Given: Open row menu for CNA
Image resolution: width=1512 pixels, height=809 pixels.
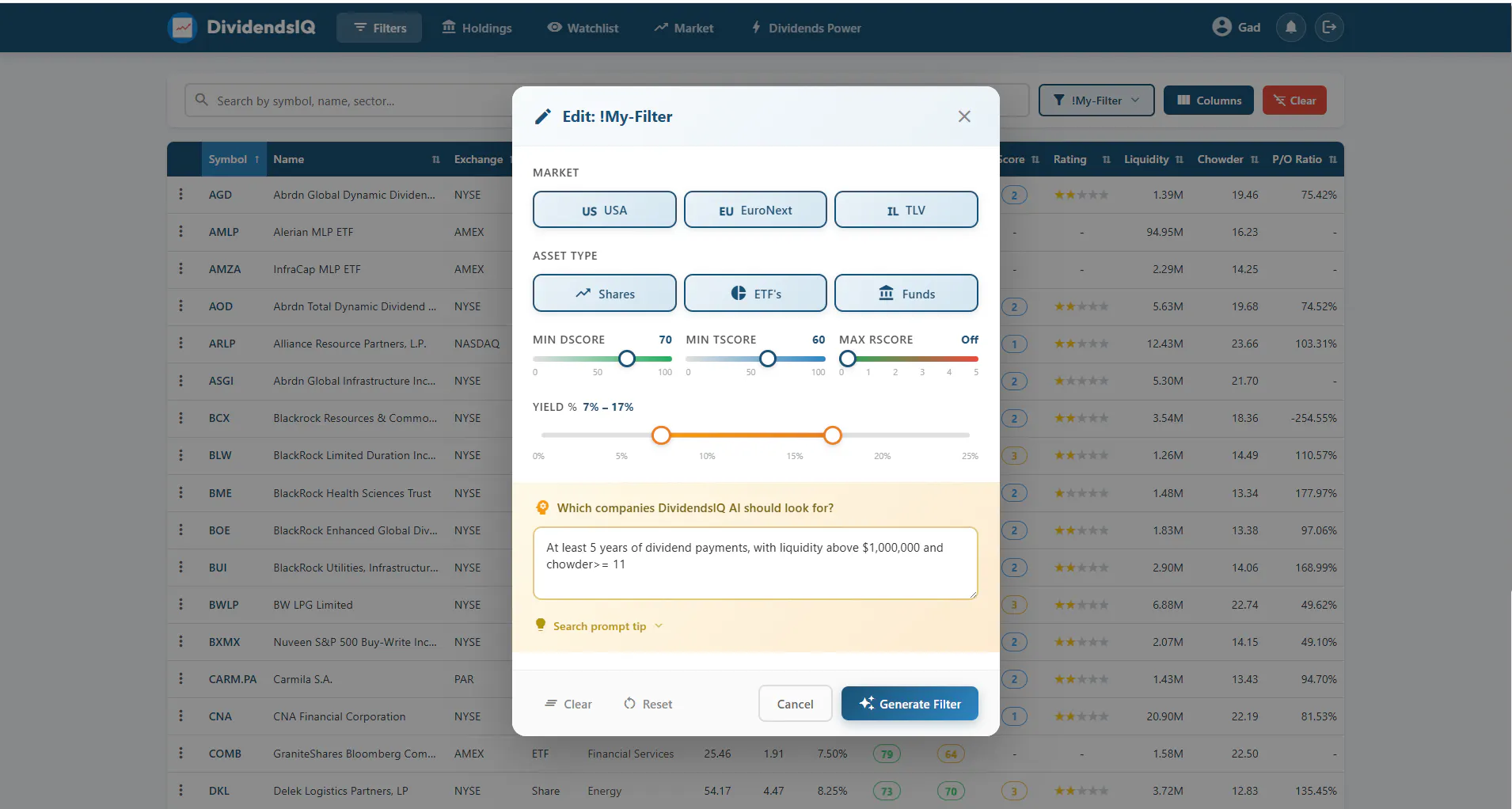Looking at the screenshot, I should (180, 716).
